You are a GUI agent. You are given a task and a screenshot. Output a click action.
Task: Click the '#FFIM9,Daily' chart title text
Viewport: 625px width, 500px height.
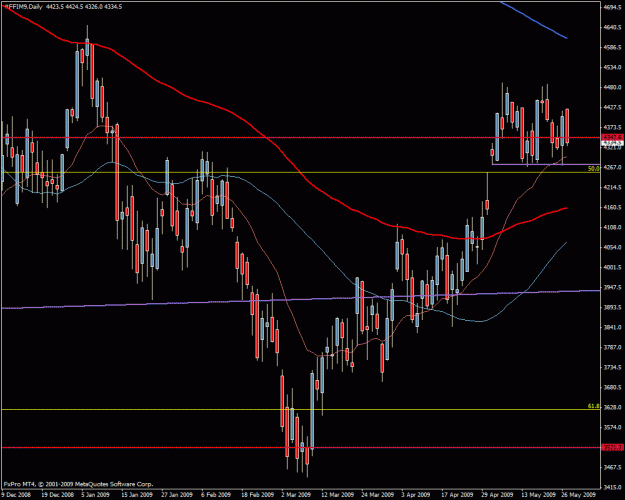coord(22,7)
